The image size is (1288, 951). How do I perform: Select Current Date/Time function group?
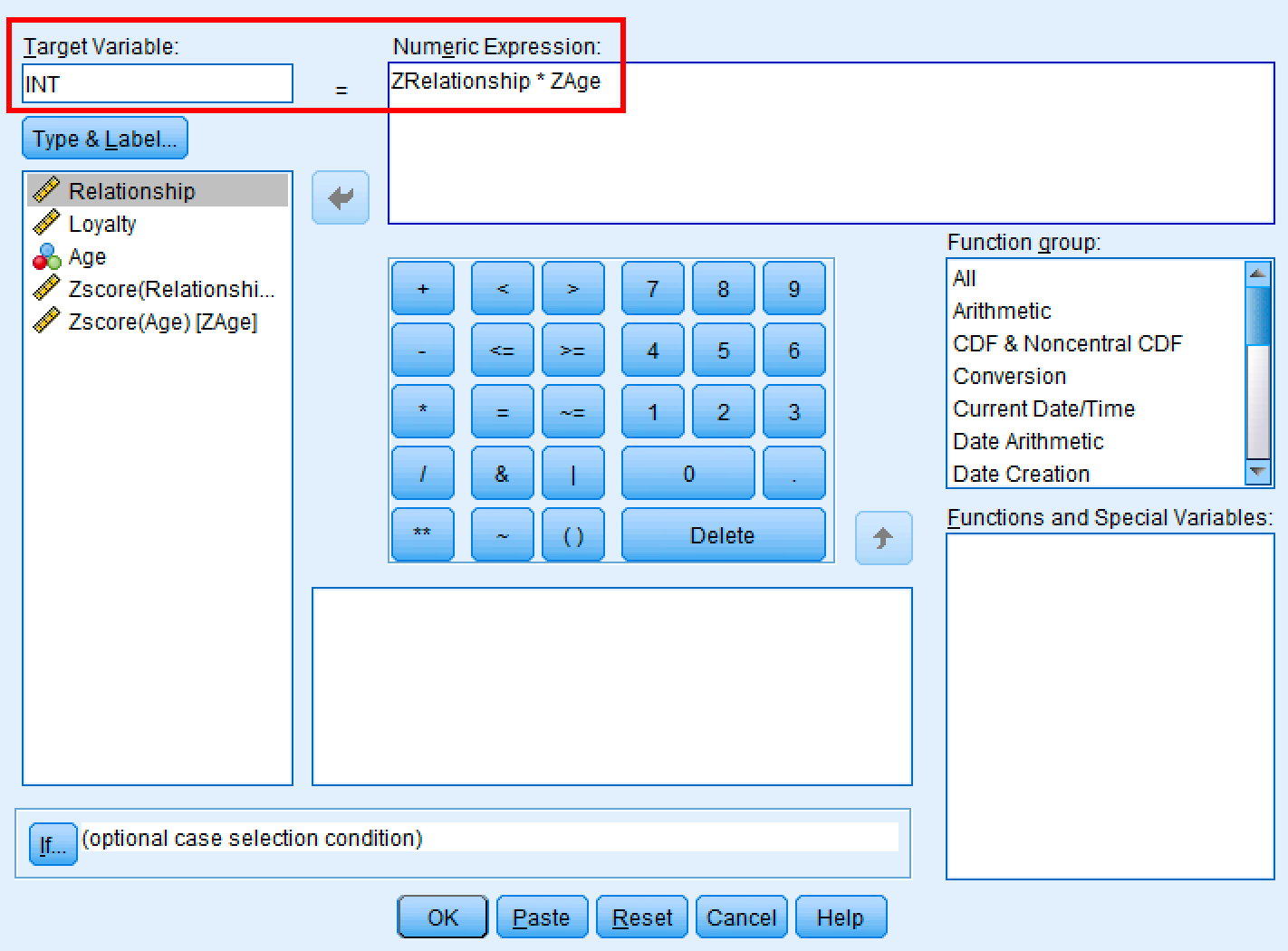1043,408
